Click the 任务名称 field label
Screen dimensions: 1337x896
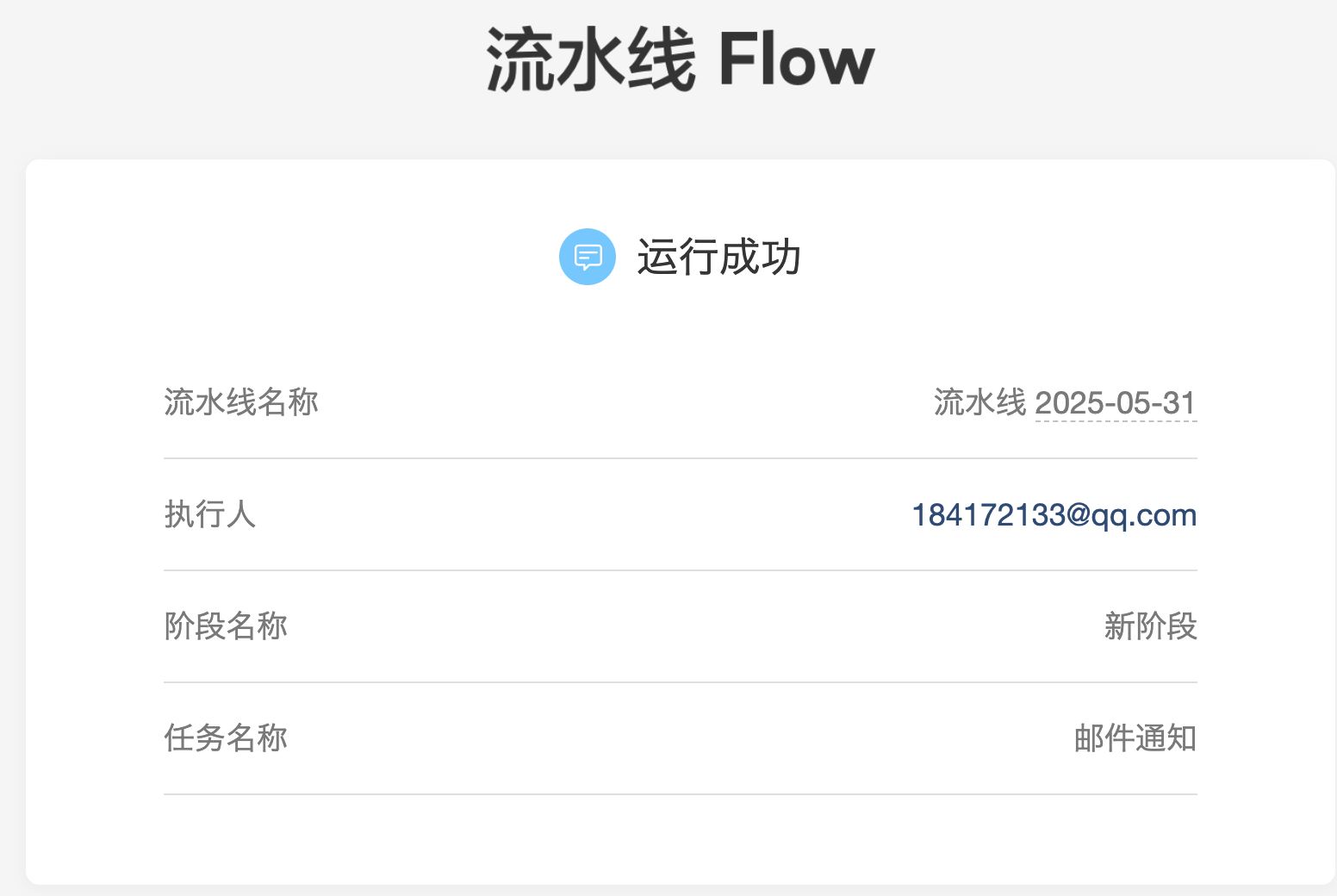point(226,738)
